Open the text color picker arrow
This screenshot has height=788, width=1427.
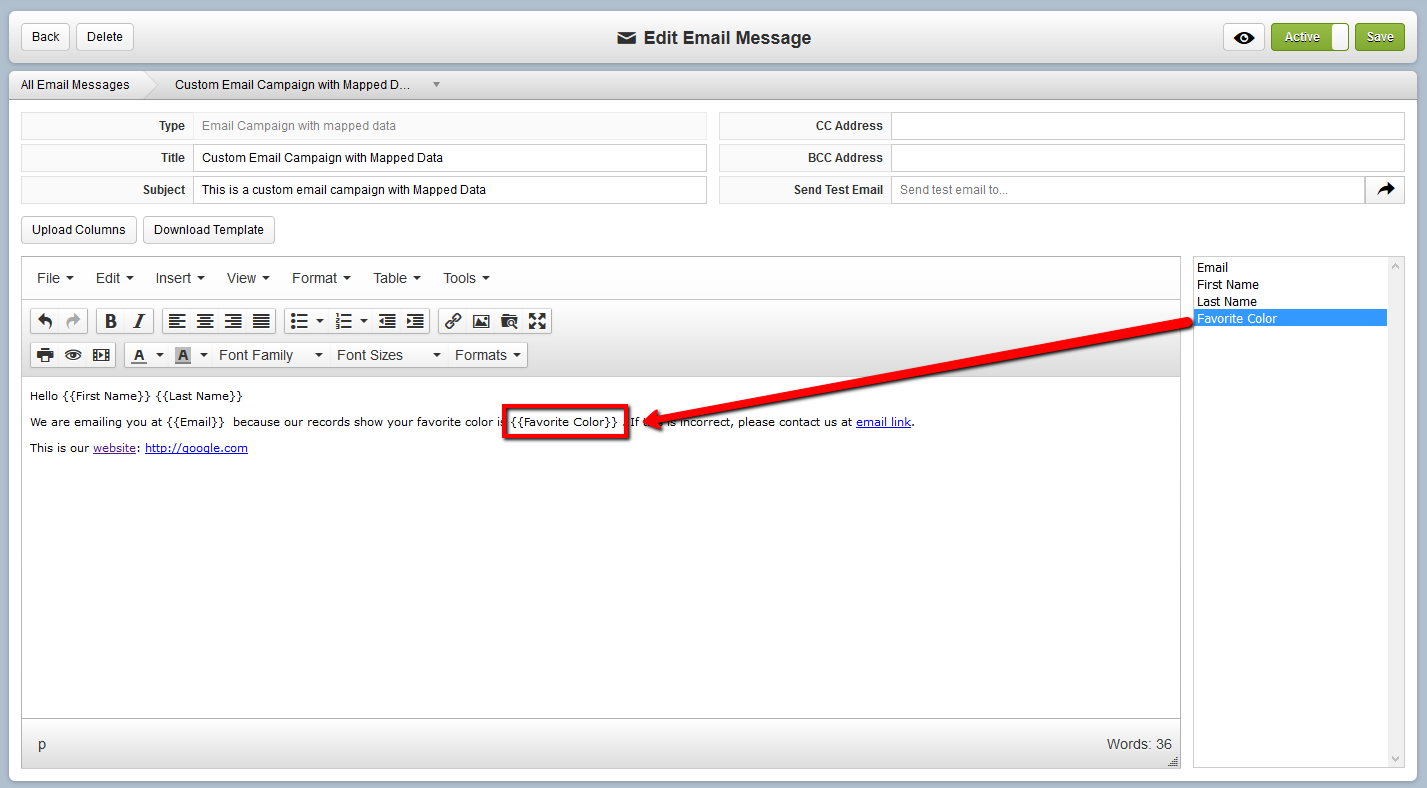(x=159, y=355)
